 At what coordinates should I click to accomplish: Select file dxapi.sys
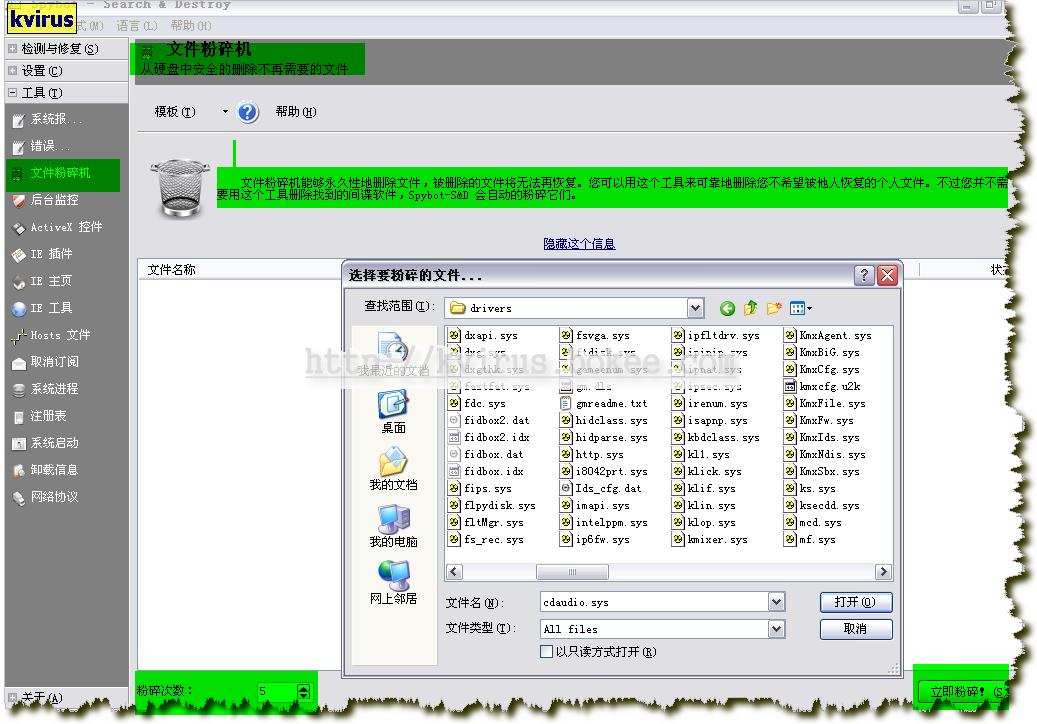(x=483, y=336)
